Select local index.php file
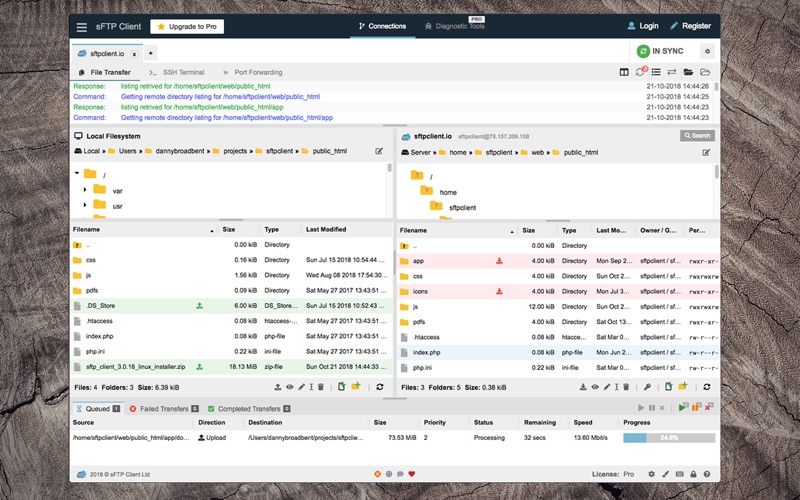 [x=99, y=336]
